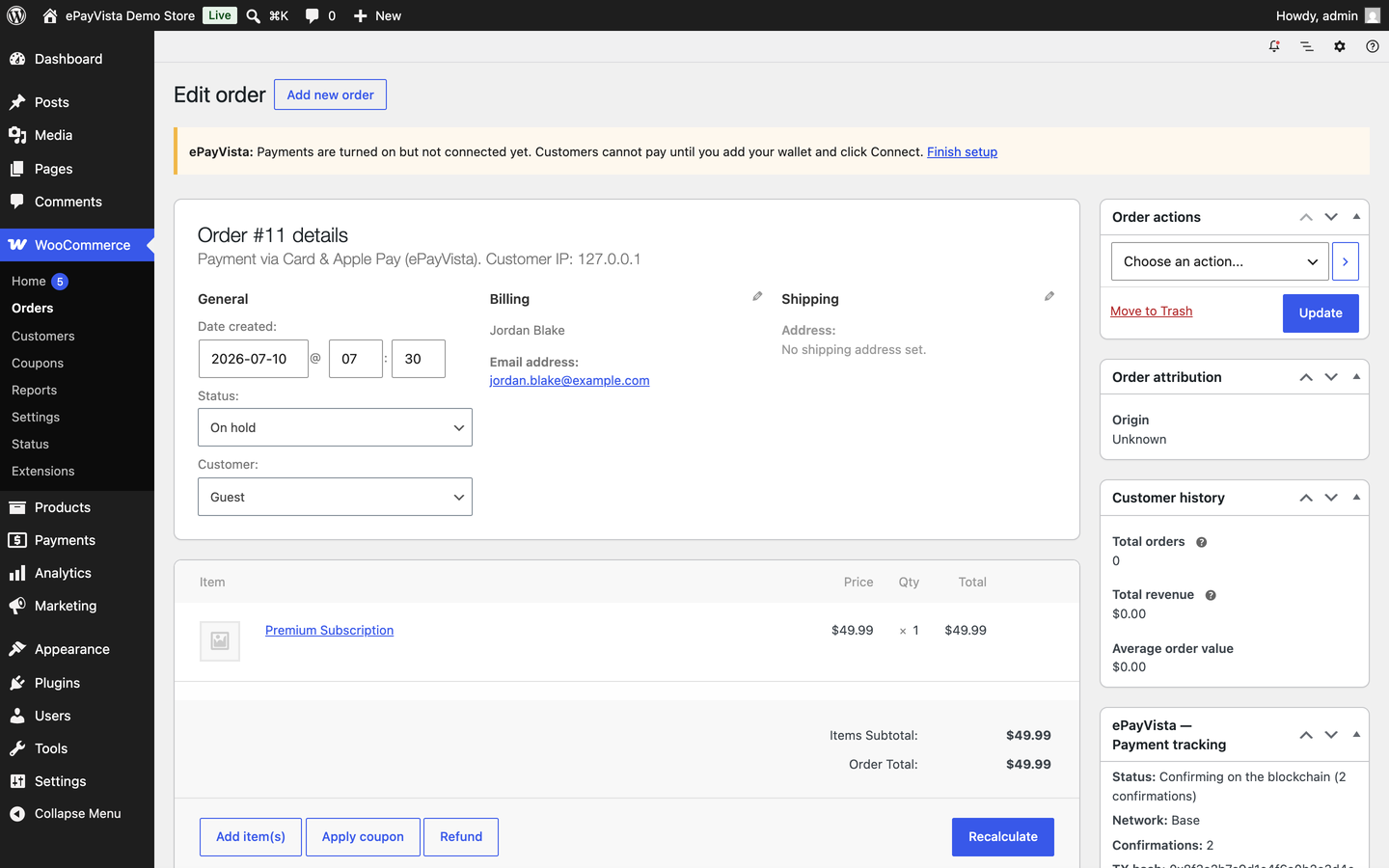Open the activity list icon in header
1389x868 pixels.
coord(1307,46)
